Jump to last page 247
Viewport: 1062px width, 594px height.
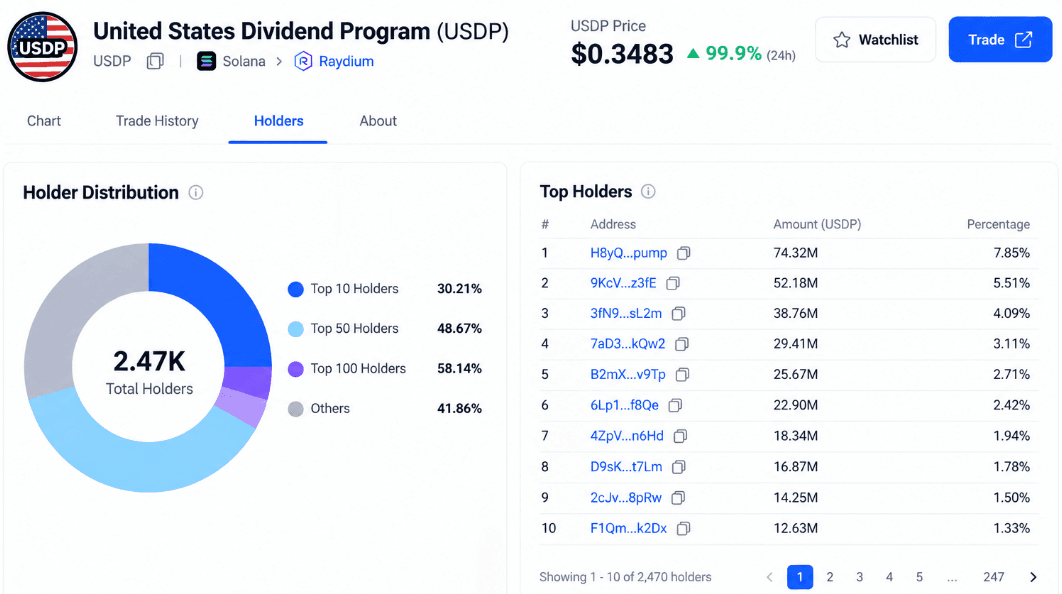coord(994,577)
